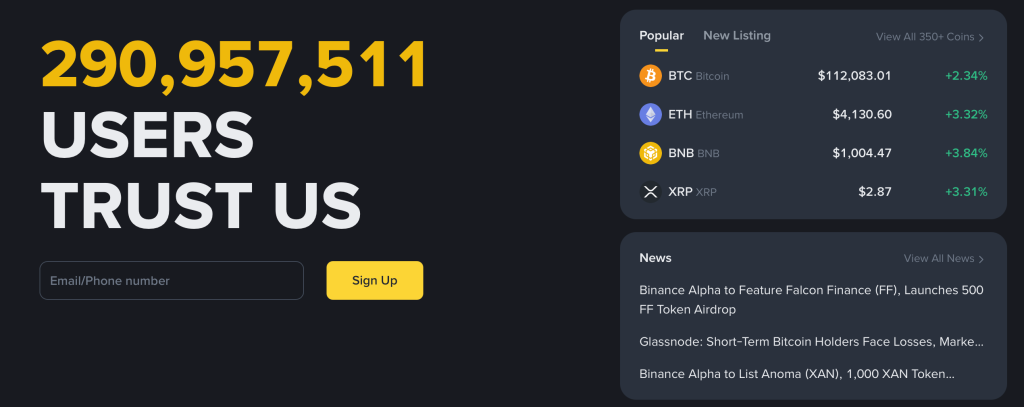Click the Bitcoin coin icon

pyautogui.click(x=650, y=76)
